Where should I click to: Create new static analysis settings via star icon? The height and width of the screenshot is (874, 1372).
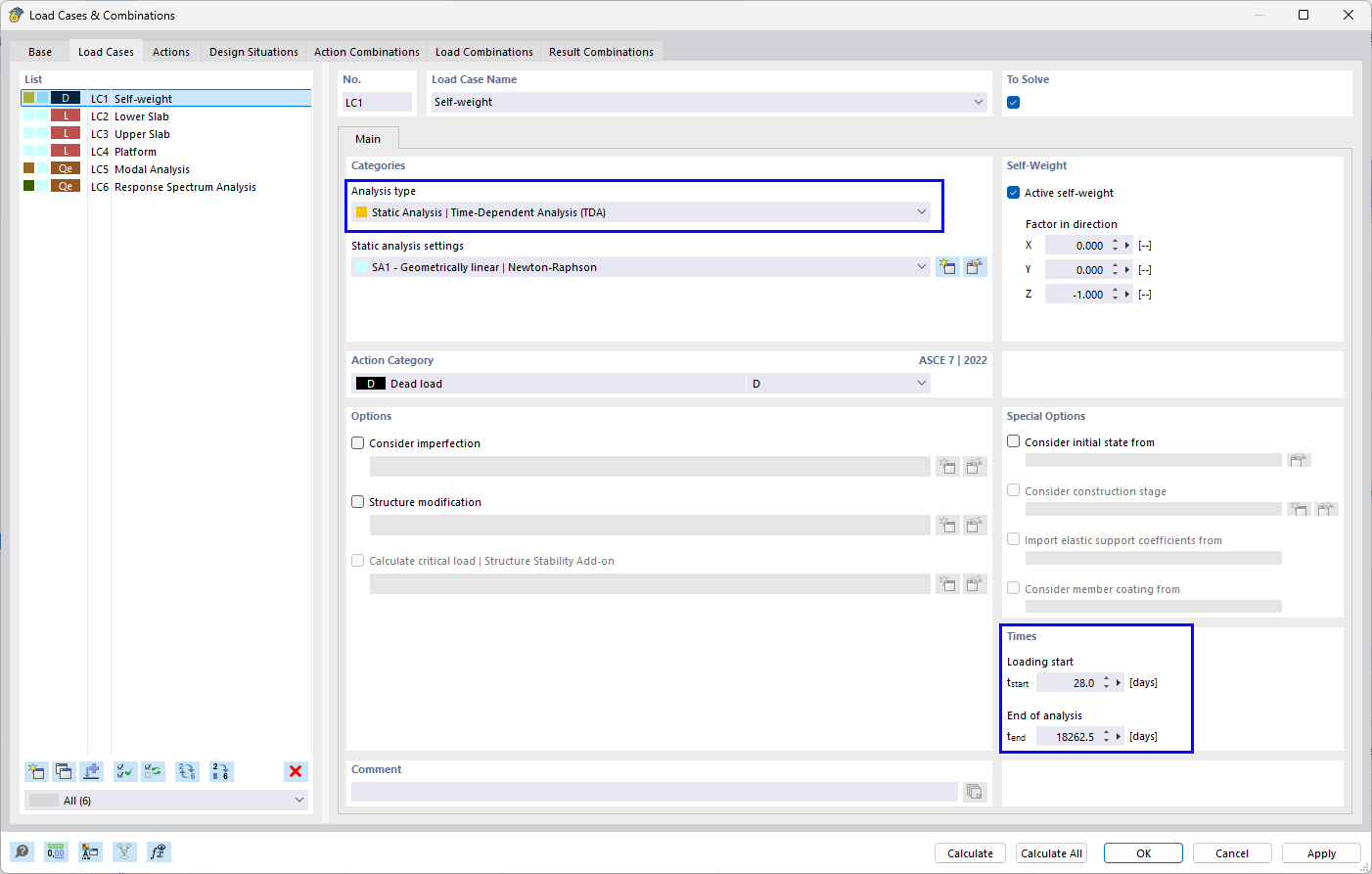tap(947, 265)
